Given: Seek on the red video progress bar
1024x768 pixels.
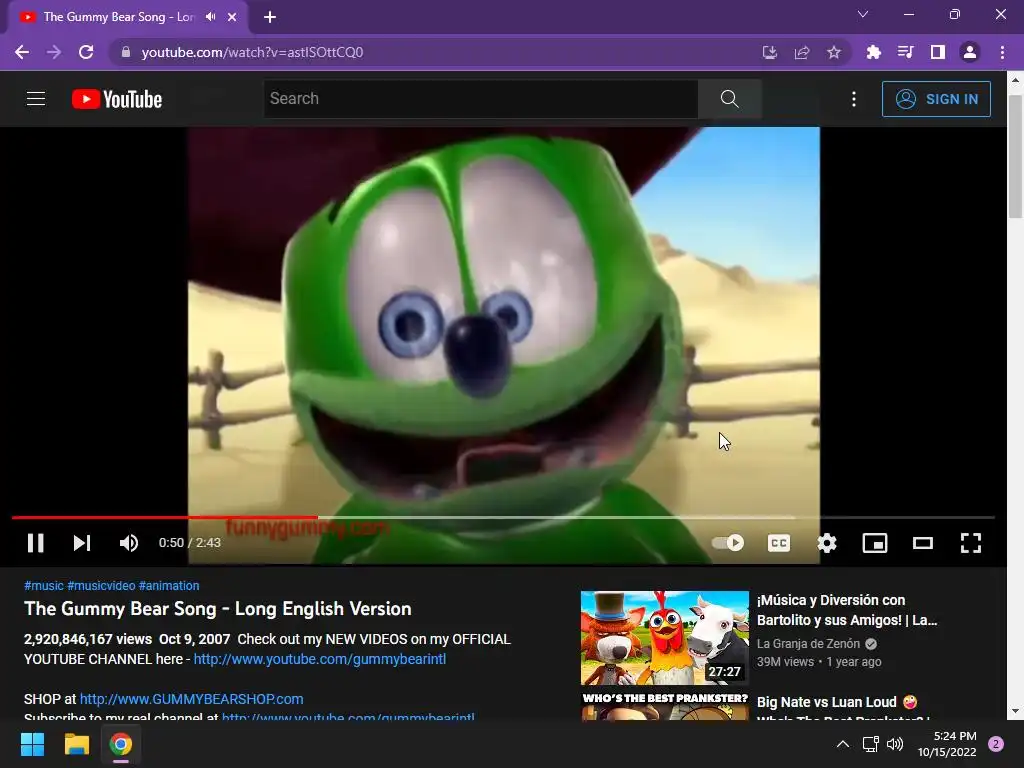Looking at the screenshot, I should click(503, 517).
